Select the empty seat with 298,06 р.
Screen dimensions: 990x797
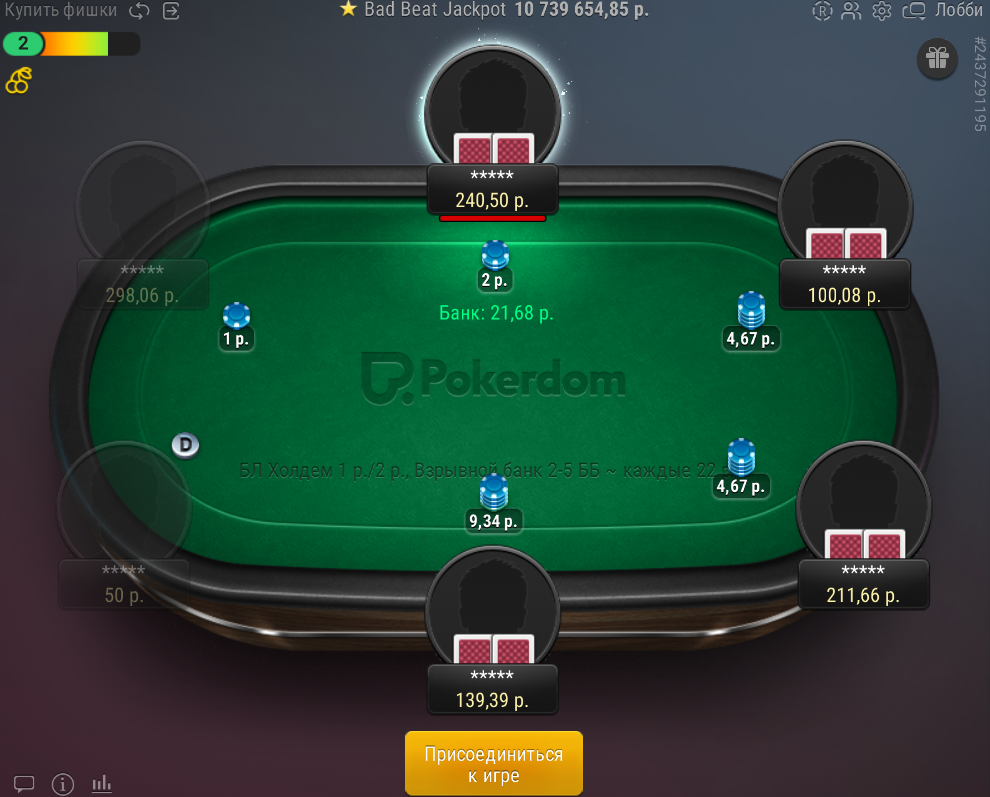(142, 224)
